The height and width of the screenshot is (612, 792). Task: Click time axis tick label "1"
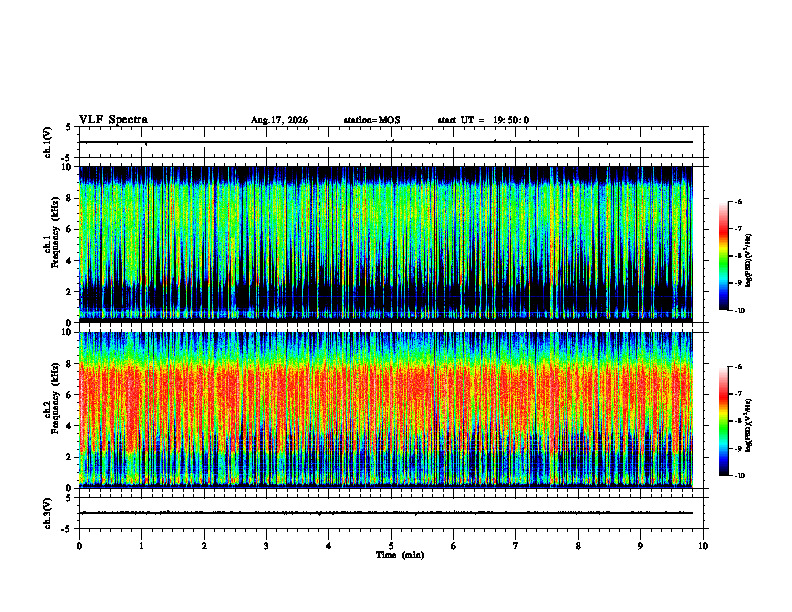click(x=141, y=546)
